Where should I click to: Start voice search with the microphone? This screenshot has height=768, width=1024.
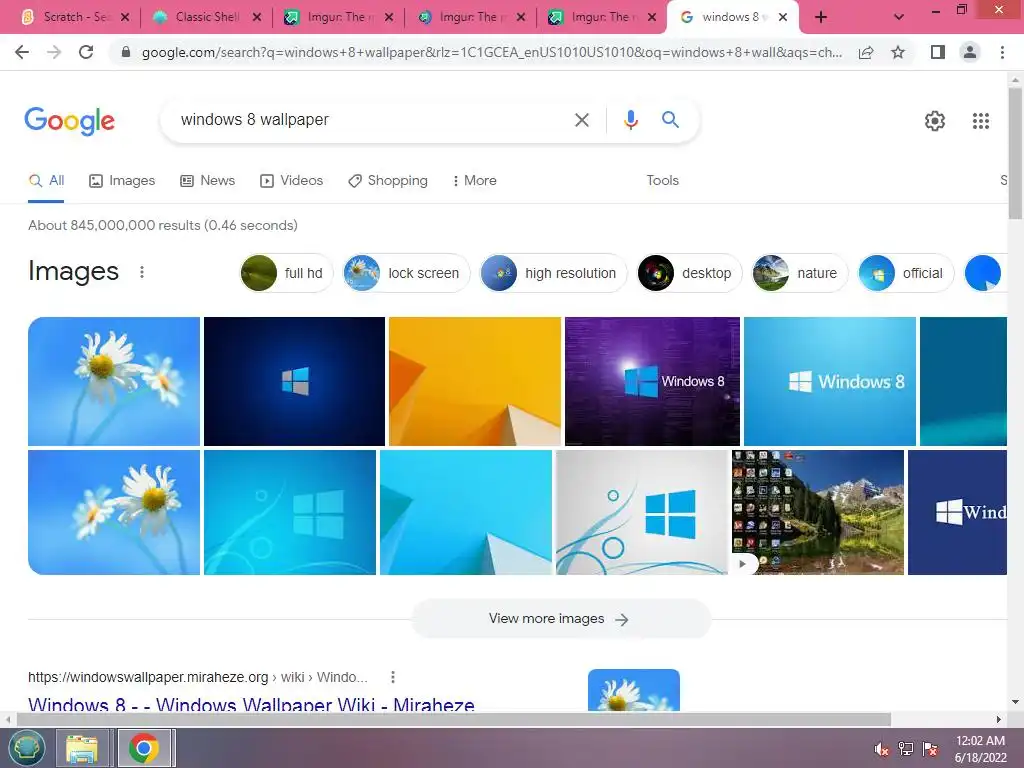[630, 120]
